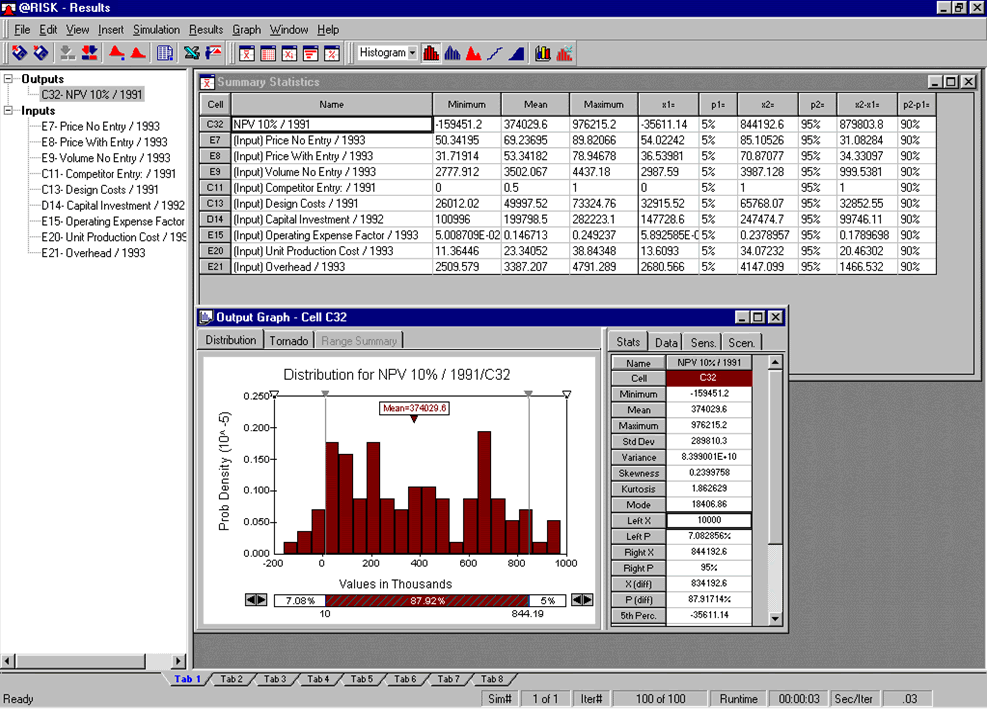988x709 pixels.
Task: Click the cumulative line graph icon
Action: pyautogui.click(x=496, y=53)
